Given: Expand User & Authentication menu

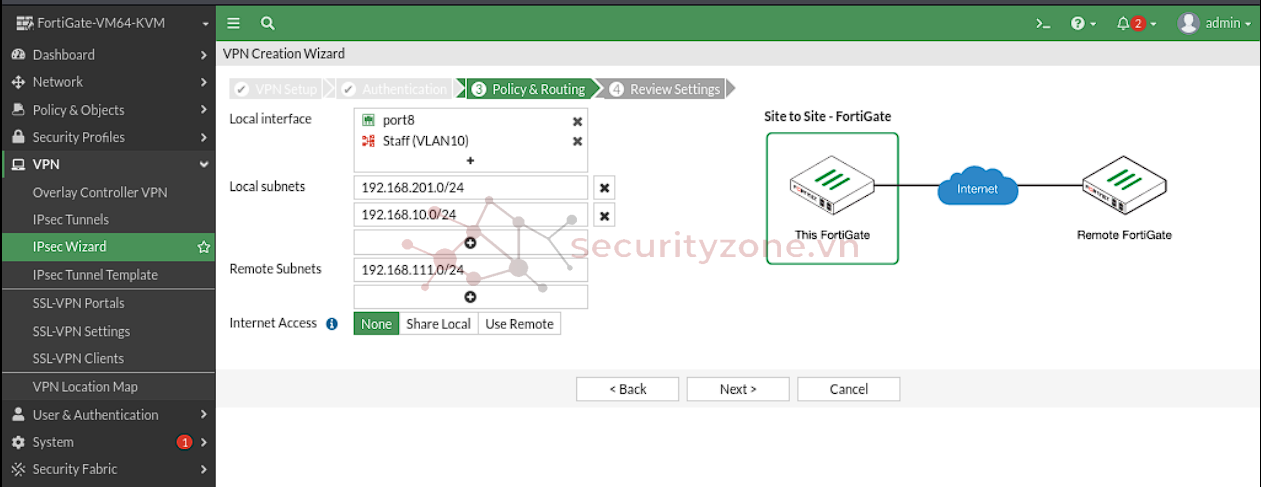Looking at the screenshot, I should pos(107,414).
